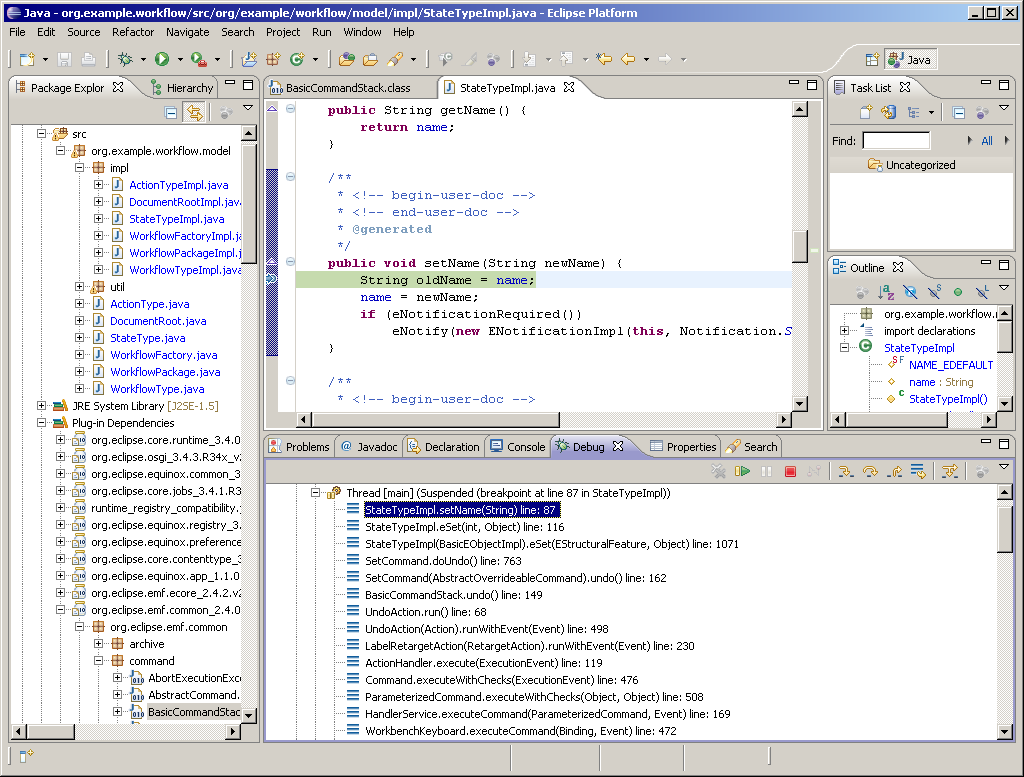Click the Step Return debug icon
Viewport: 1024px width, 777px height.
[895, 471]
